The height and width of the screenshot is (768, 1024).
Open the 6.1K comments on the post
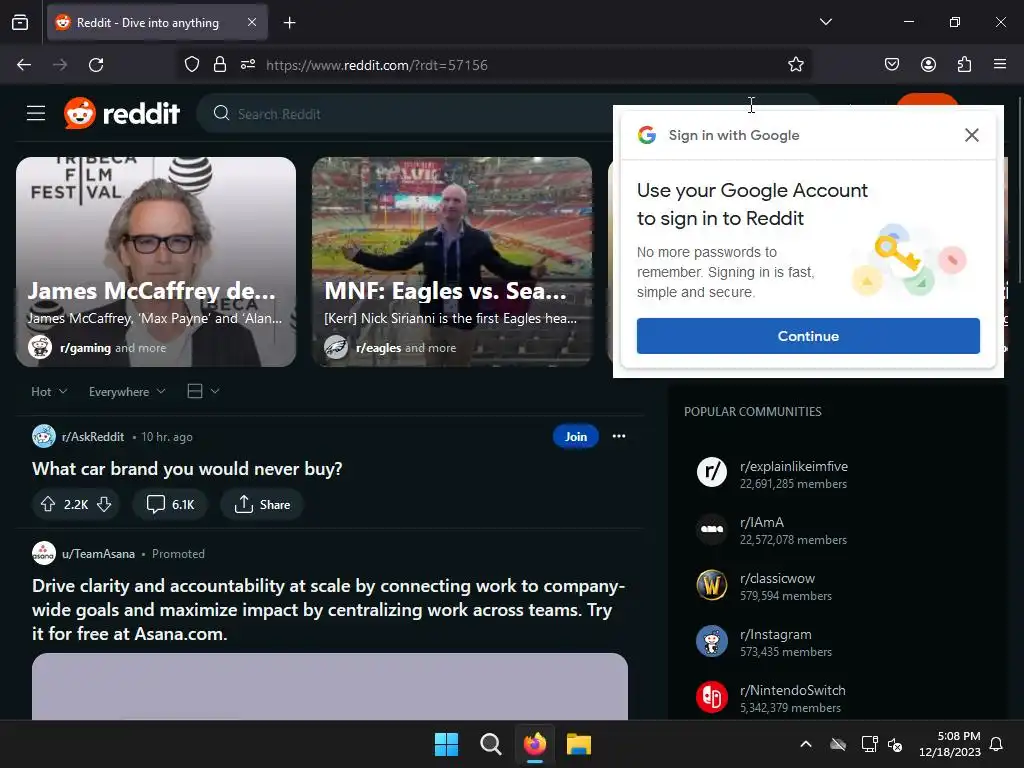(x=170, y=504)
